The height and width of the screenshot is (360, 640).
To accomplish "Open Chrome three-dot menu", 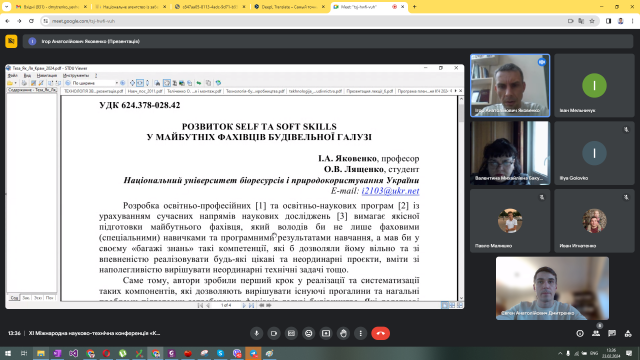I will [x=633, y=21].
